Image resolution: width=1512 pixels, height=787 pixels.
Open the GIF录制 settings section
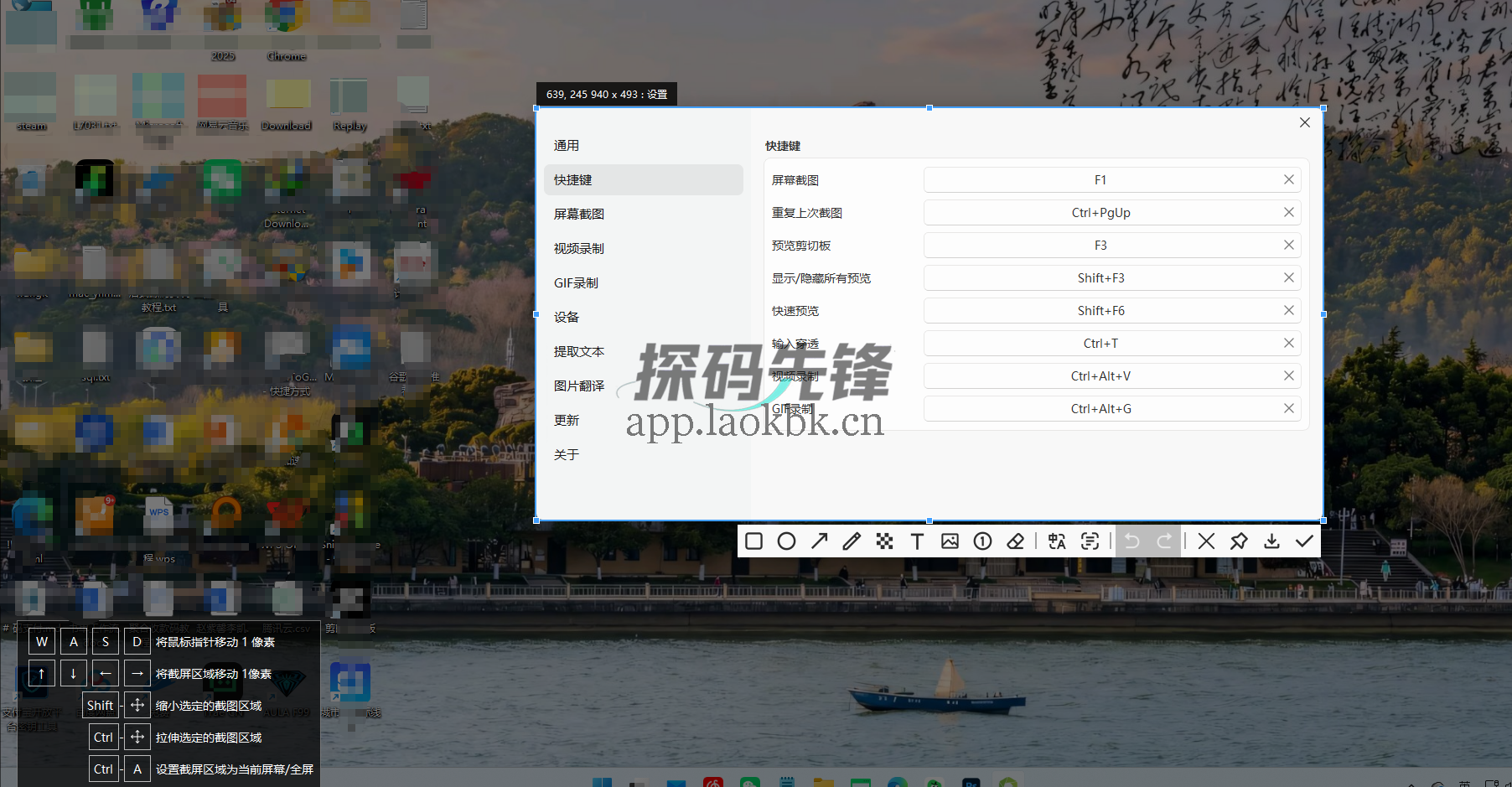[x=575, y=282]
